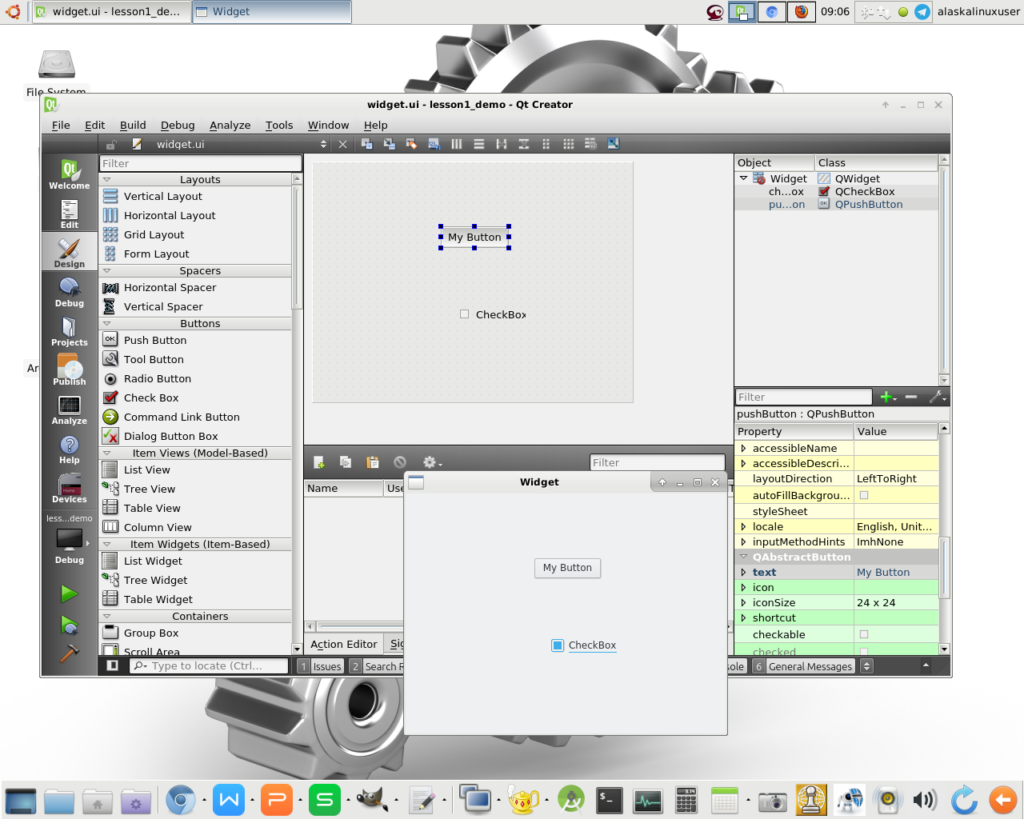
Task: Open the Build menu
Action: click(x=133, y=125)
